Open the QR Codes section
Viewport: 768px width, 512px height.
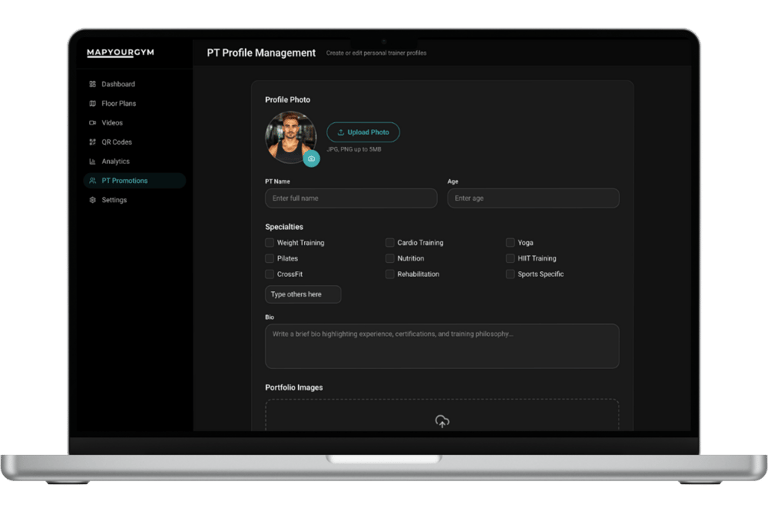[134, 142]
